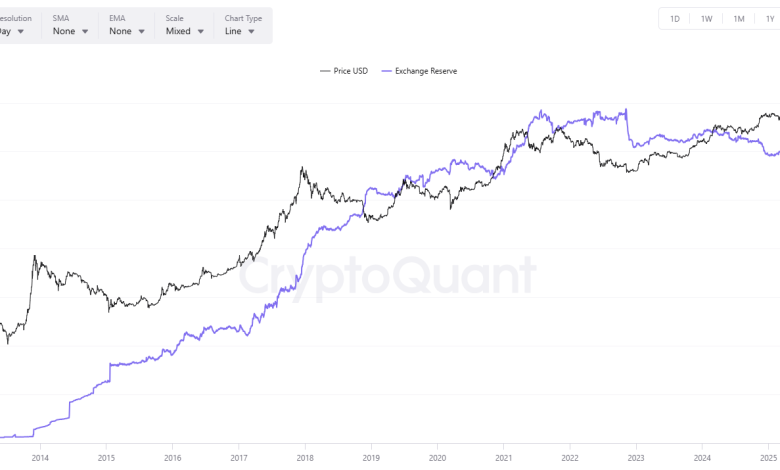Click the 2014 label on the time axis
Screen dimensions: 780x470
pos(40,459)
